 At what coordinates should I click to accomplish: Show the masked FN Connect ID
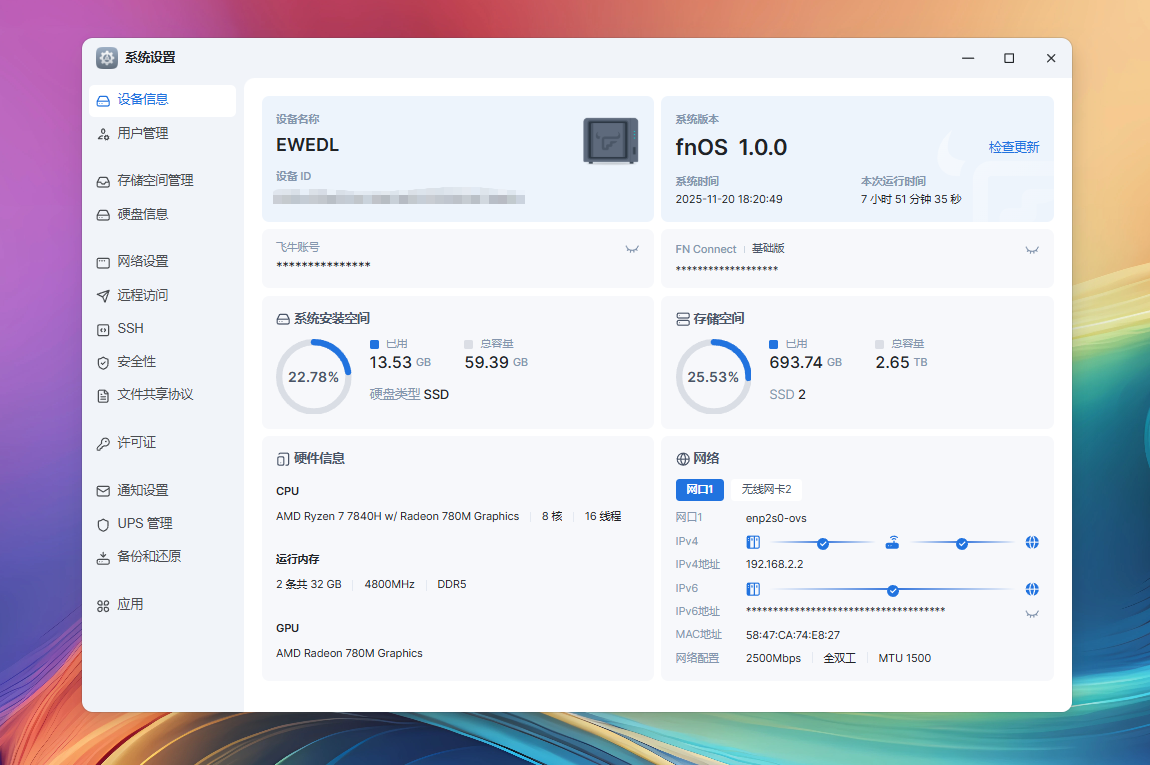(1032, 249)
